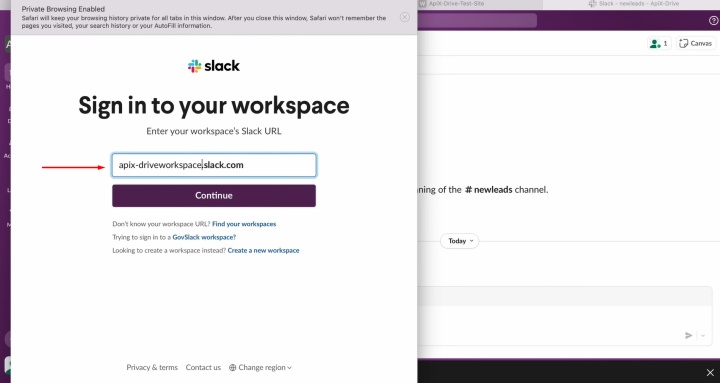Click the Continue button
The height and width of the screenshot is (383, 720).
tap(214, 196)
